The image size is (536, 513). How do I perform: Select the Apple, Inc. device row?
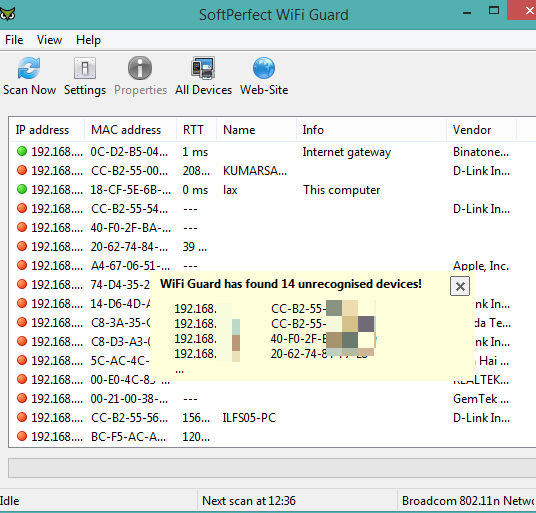point(272,266)
